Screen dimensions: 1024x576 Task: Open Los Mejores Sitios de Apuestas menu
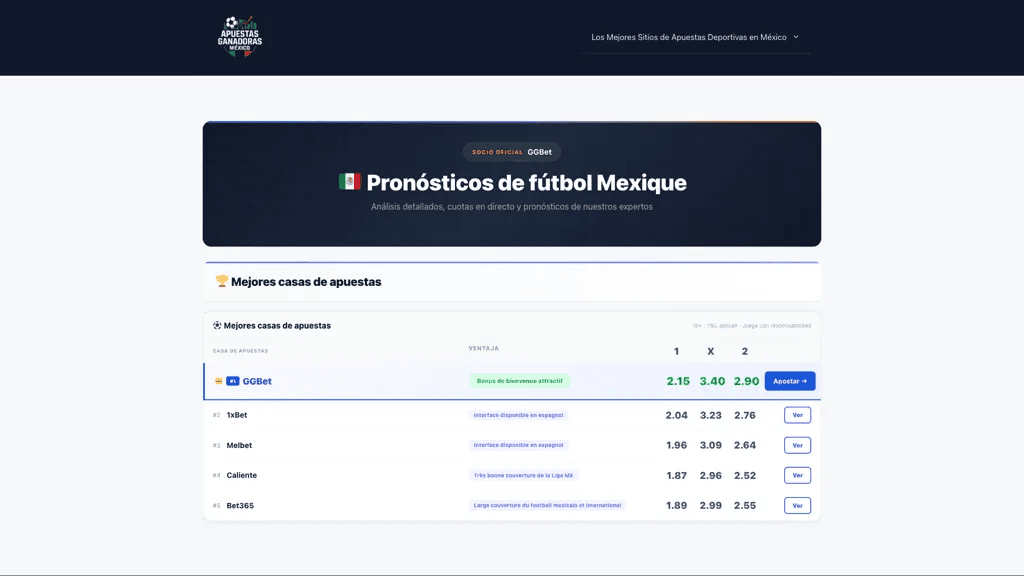[x=688, y=37]
